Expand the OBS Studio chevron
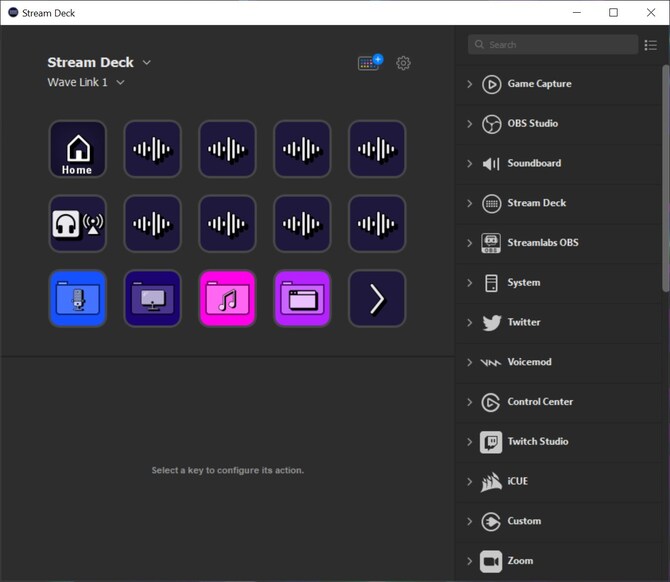The image size is (670, 582). pos(470,124)
